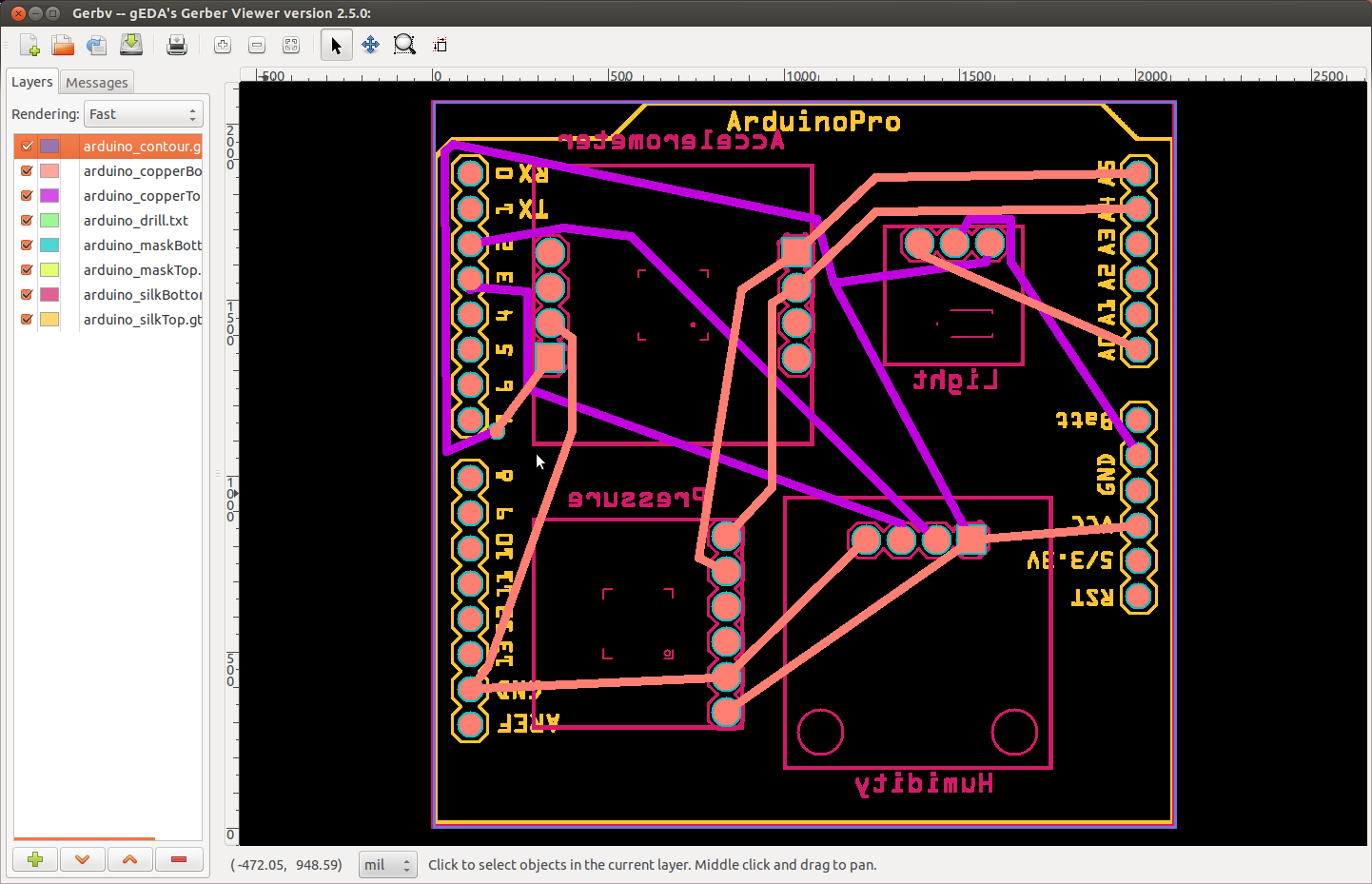Screen dimensions: 1372x884
Task: Click the Light sensor label on board
Action: point(955,382)
